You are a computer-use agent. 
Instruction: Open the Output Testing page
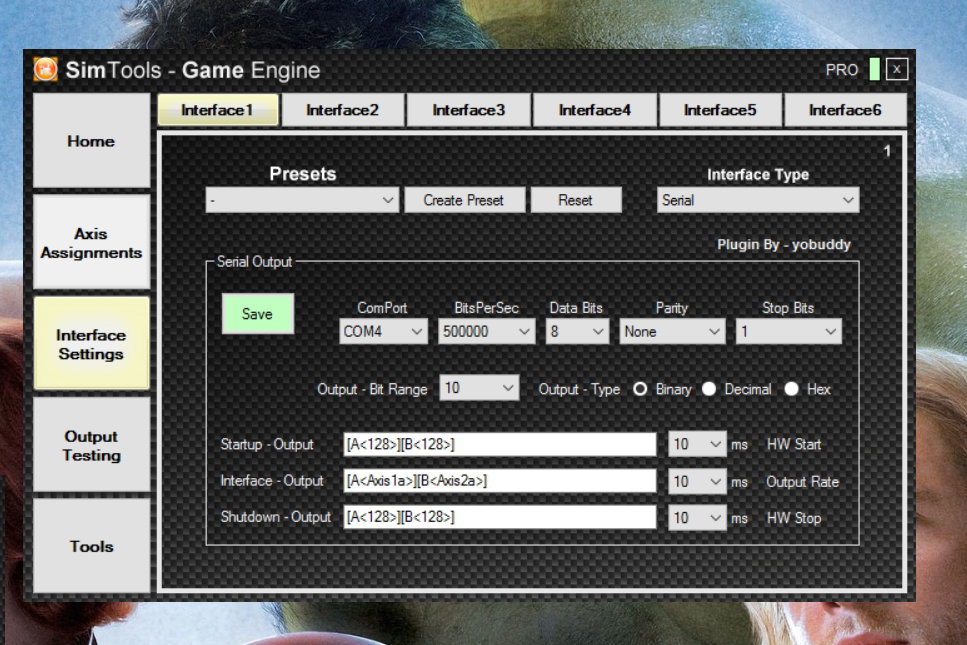[x=91, y=445]
